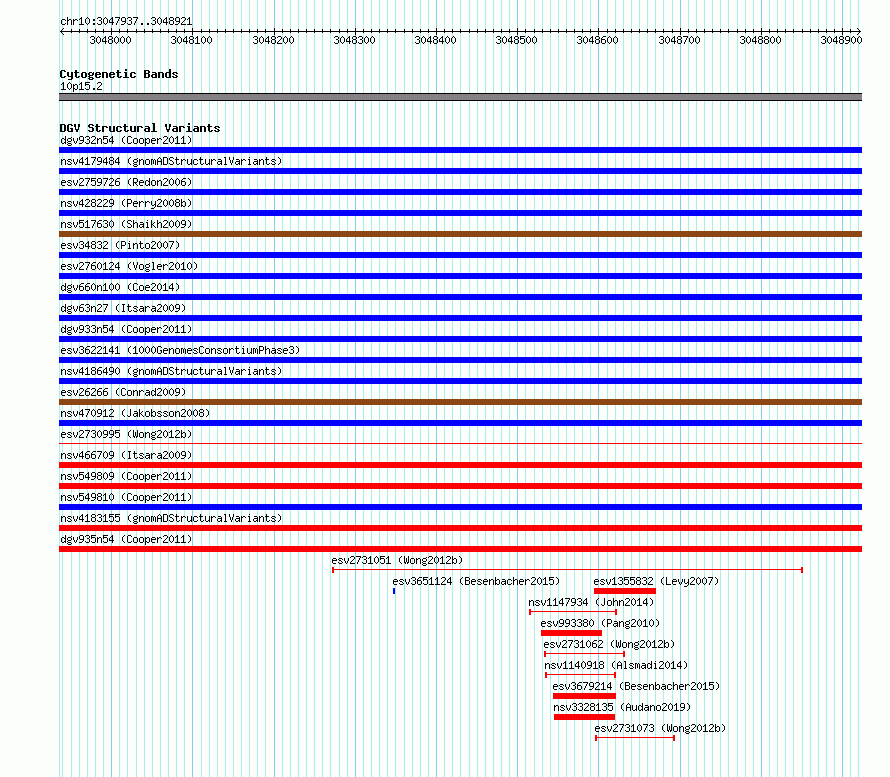Image resolution: width=890 pixels, height=777 pixels.
Task: Click the red bar under nsv466709
Action: pos(460,465)
